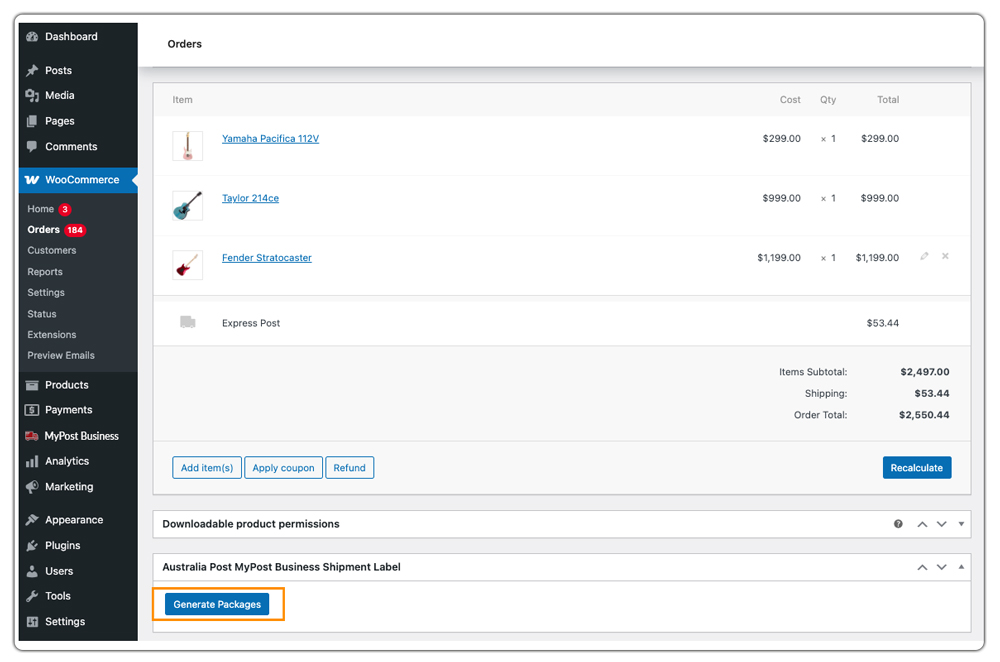
Task: Click the Yamaha Pacifica guitar thumbnail
Action: point(188,146)
